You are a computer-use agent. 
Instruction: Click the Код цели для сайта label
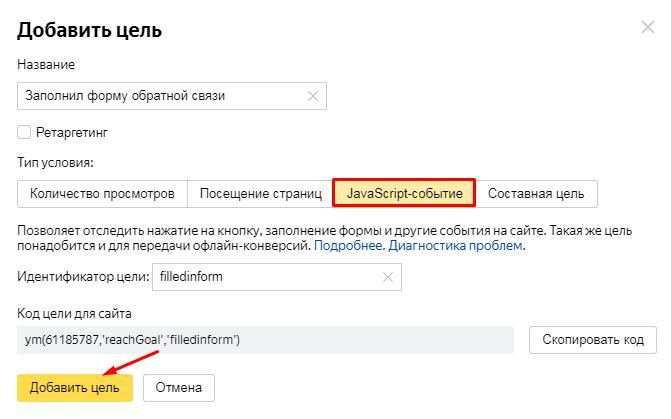[x=77, y=314]
